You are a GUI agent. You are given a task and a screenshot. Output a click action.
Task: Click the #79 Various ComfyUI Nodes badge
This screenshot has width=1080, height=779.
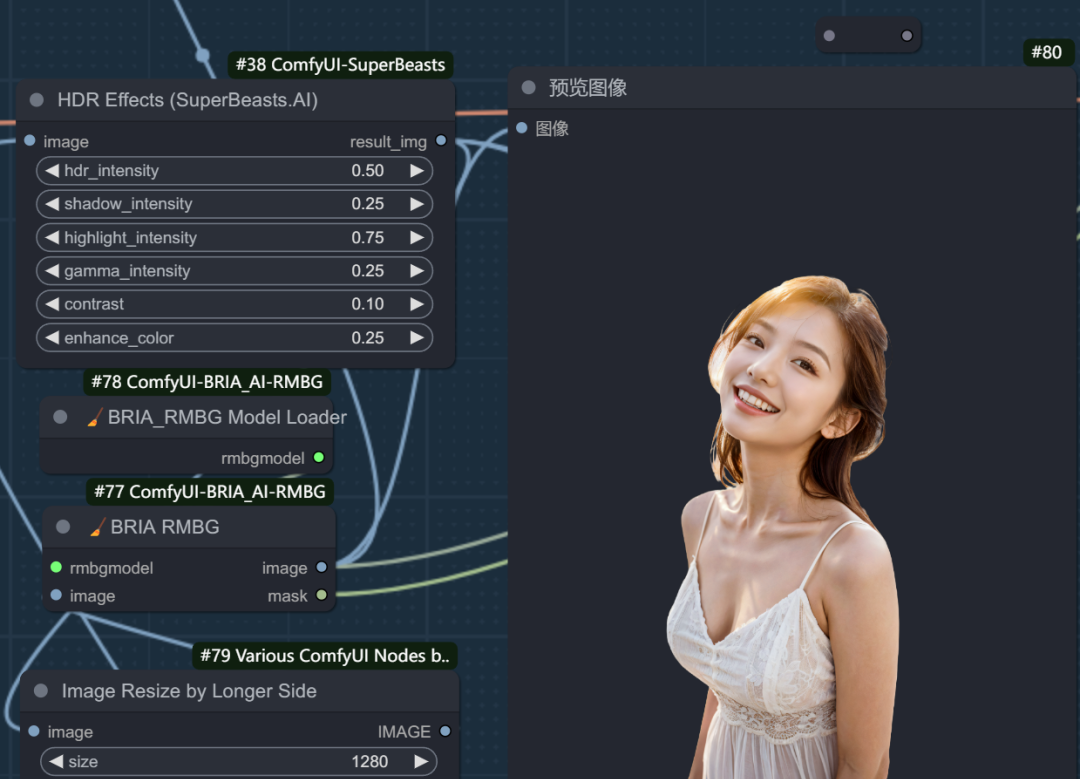coord(325,656)
